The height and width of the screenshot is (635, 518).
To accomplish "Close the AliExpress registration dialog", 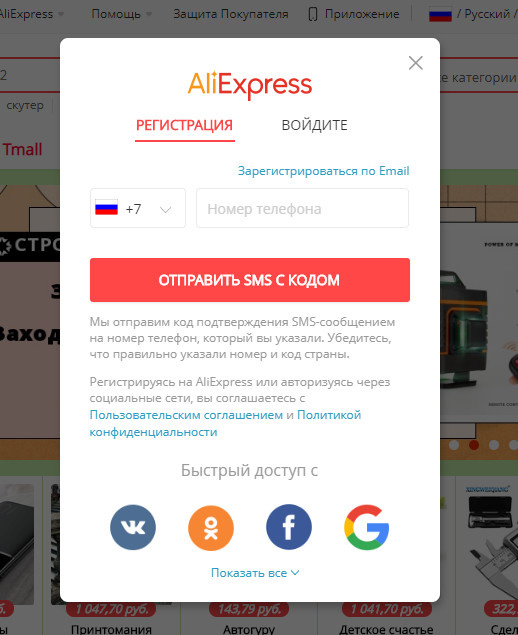I will (416, 63).
